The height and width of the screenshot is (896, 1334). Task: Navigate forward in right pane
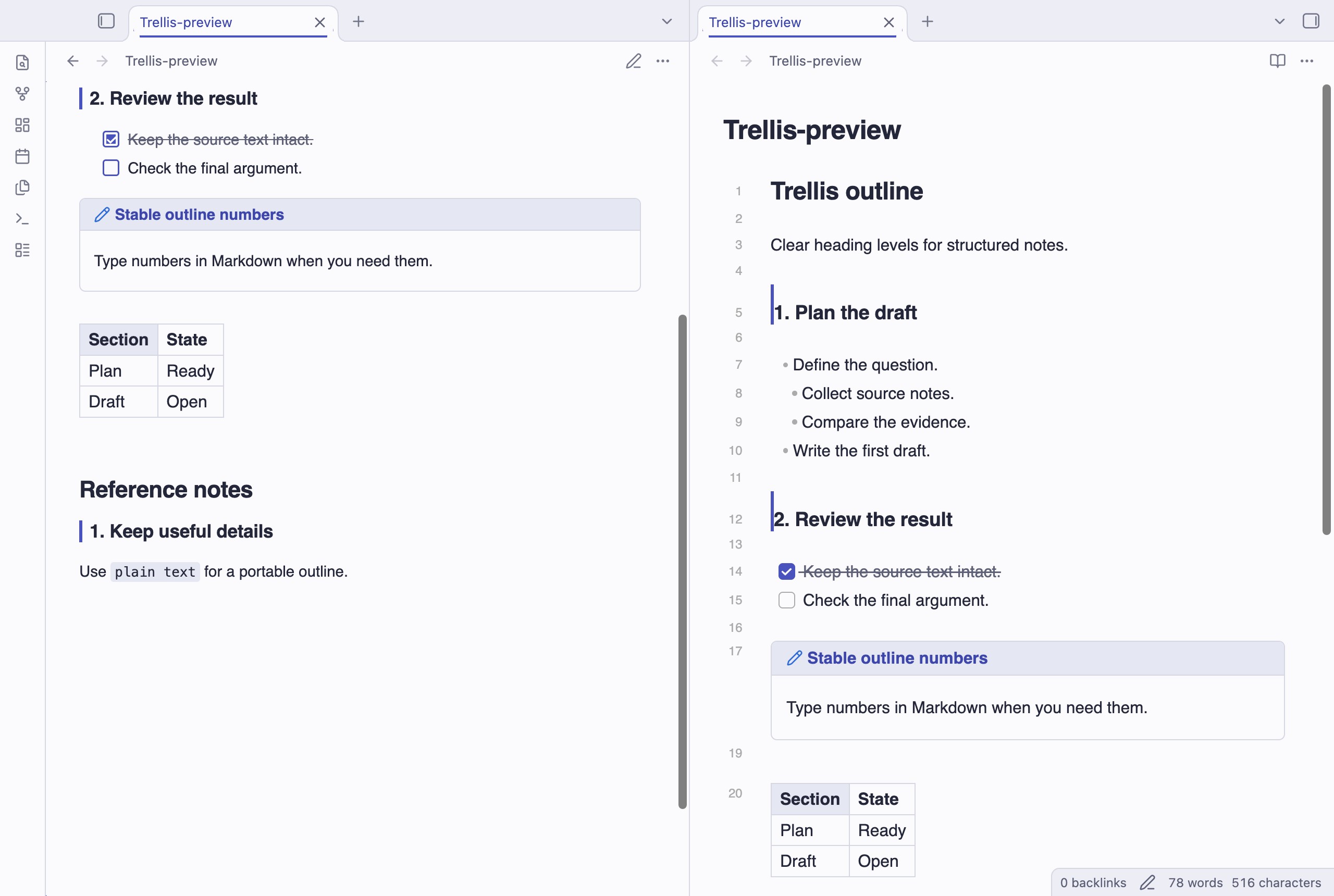click(x=746, y=61)
